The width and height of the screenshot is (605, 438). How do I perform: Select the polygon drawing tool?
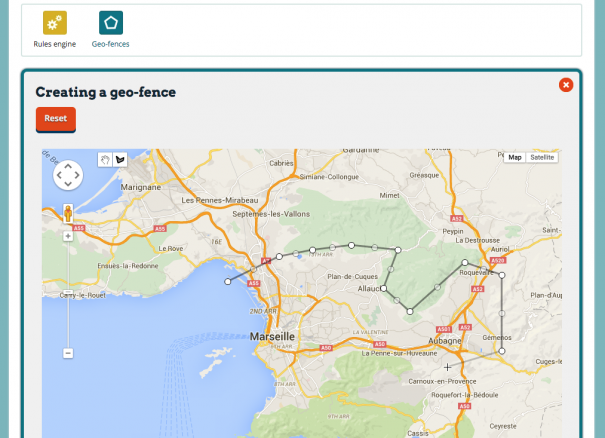[x=120, y=158]
